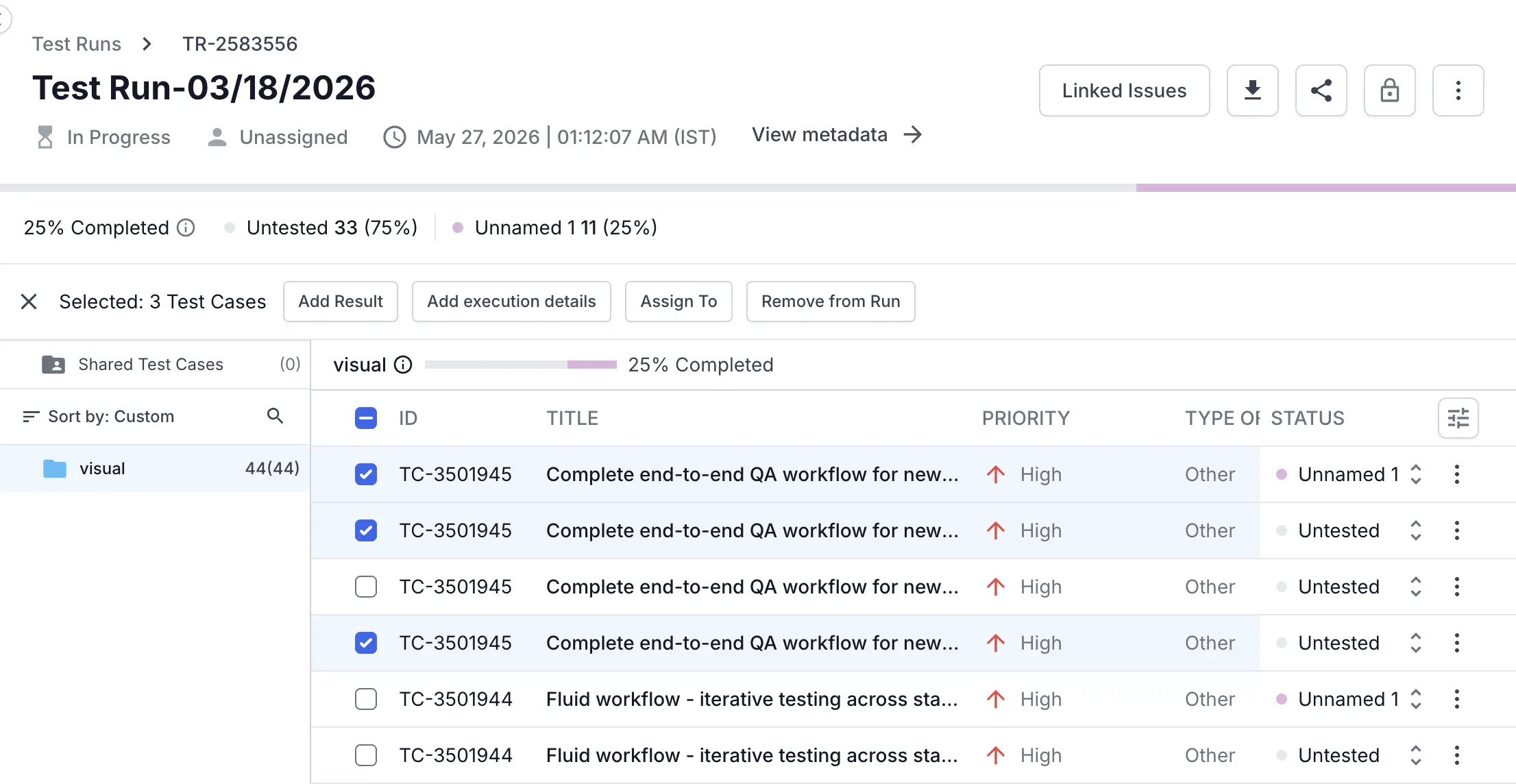Check the TC-3501944 Unnamed 1 row checkbox
Screen dimensions: 1516x784
(x=366, y=699)
